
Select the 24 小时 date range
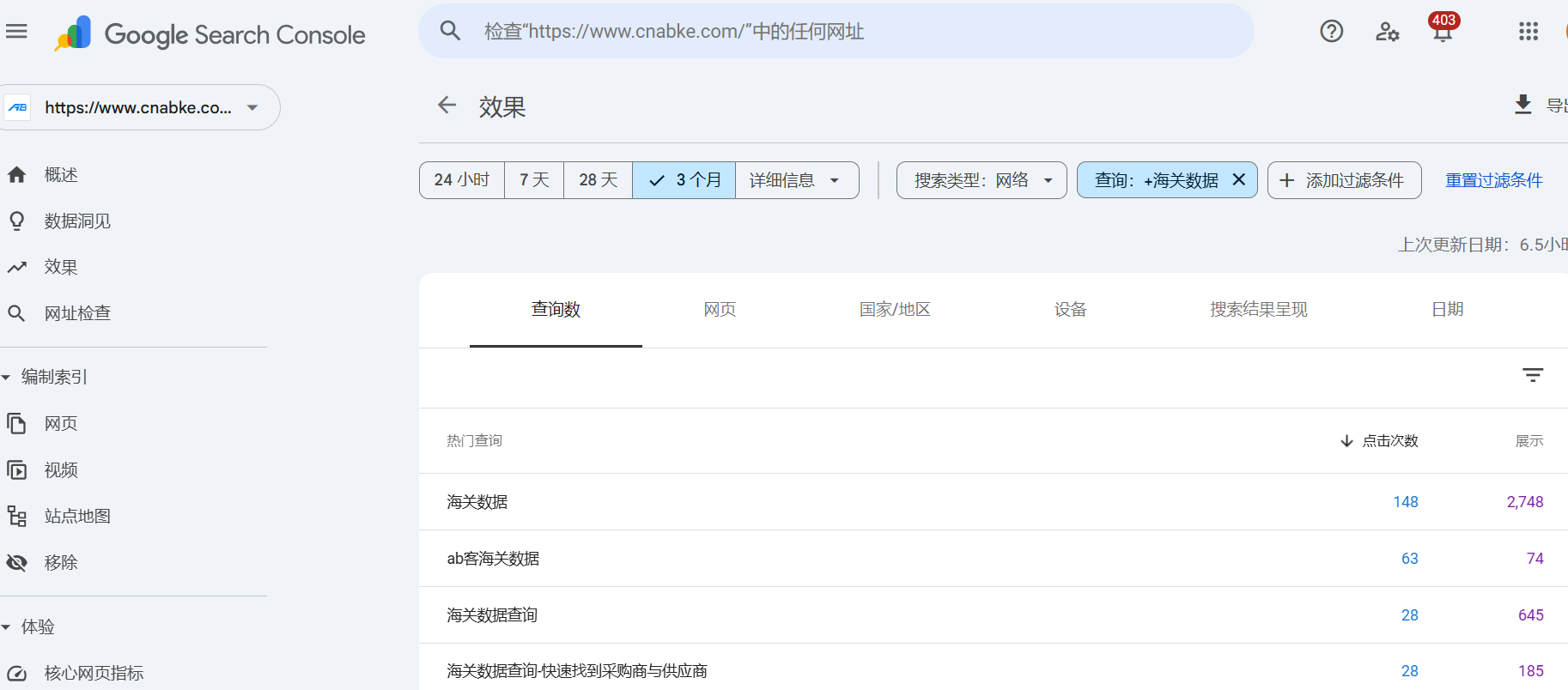coord(462,180)
